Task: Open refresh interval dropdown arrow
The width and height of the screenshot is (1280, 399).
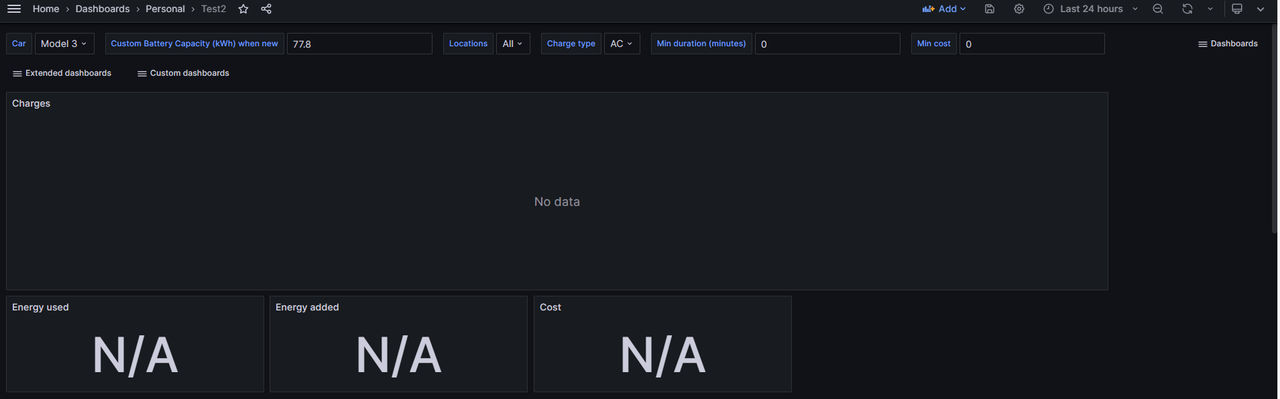Action: pos(1210,9)
